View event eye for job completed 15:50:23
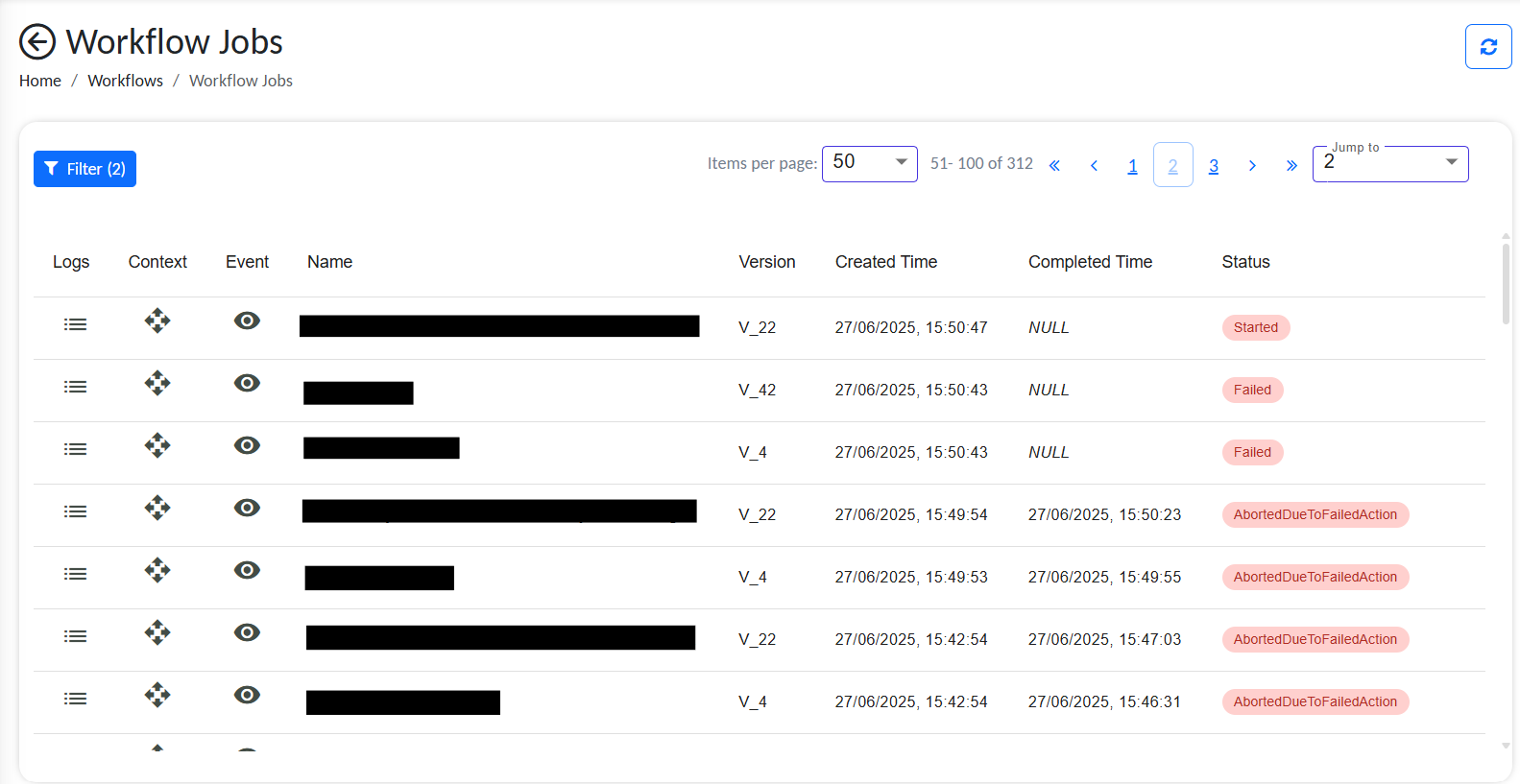This screenshot has width=1520, height=784. click(x=247, y=509)
